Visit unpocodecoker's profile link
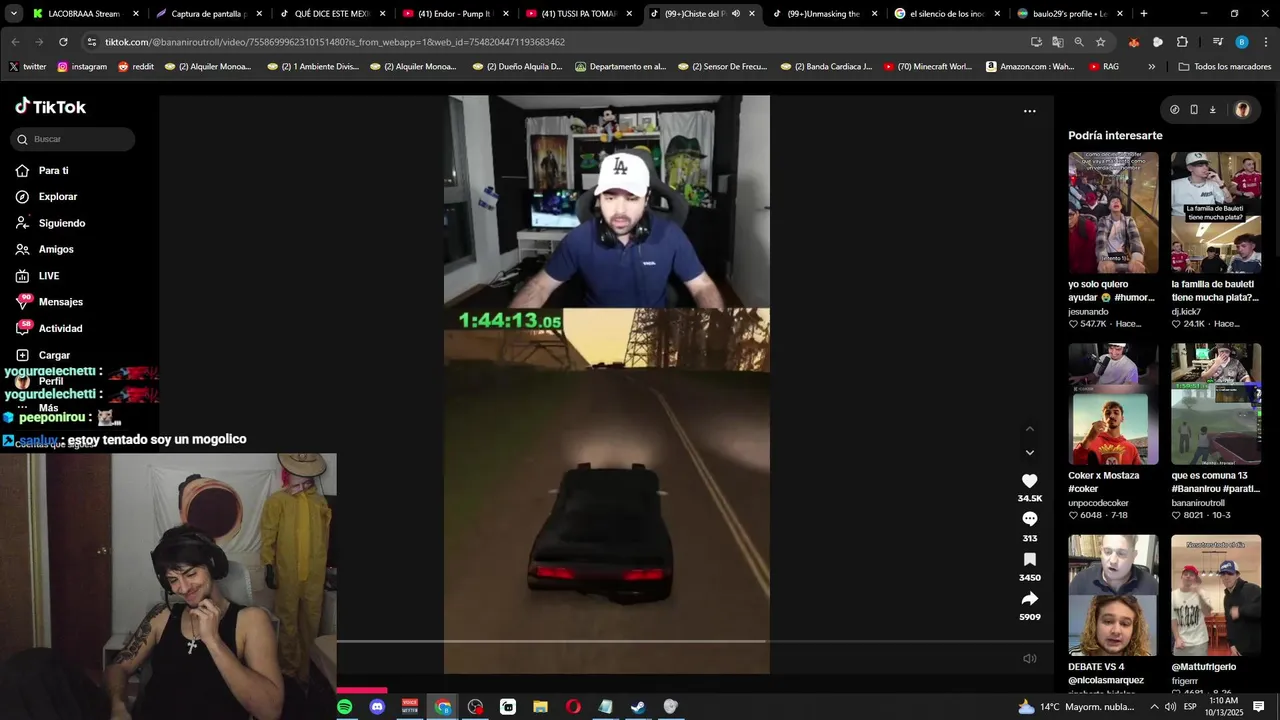 [1098, 503]
